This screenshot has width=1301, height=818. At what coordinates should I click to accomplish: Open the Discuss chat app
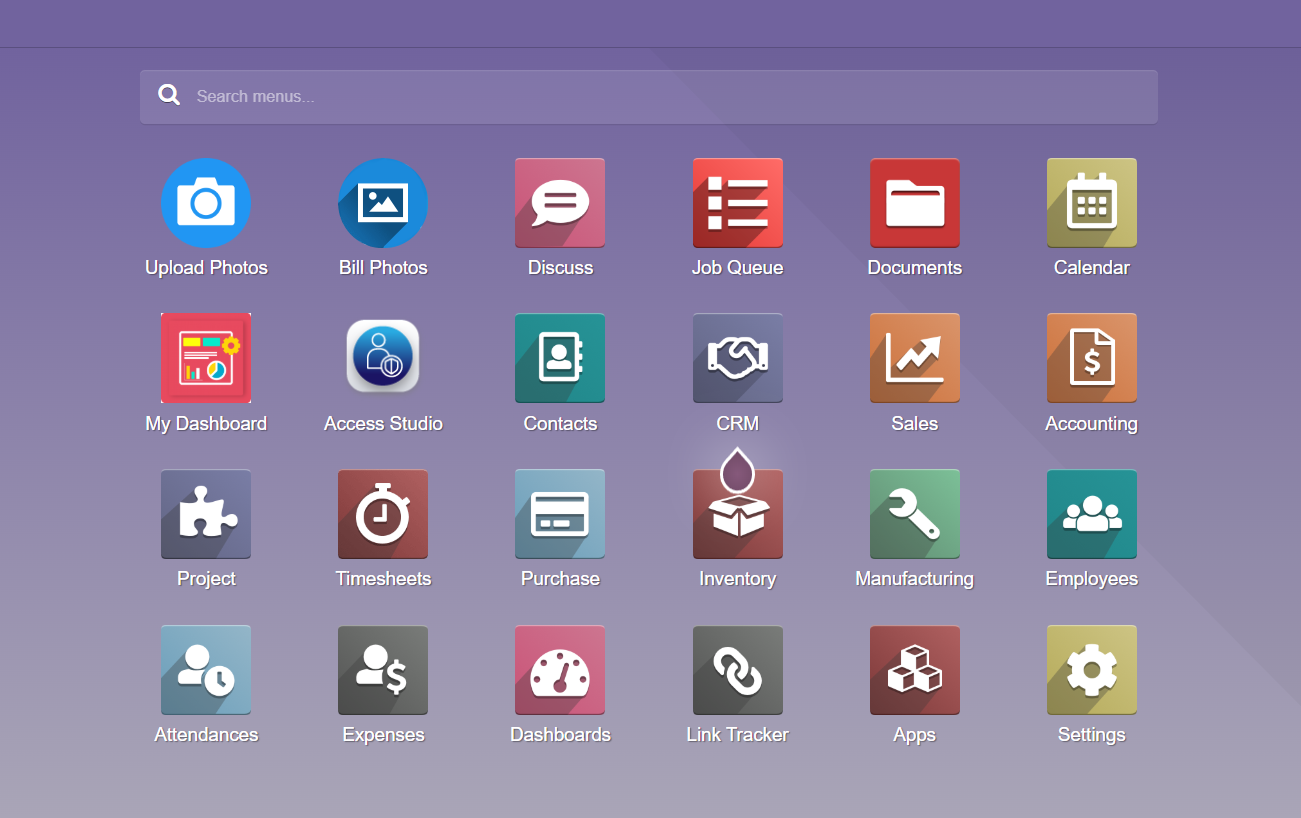tap(560, 203)
